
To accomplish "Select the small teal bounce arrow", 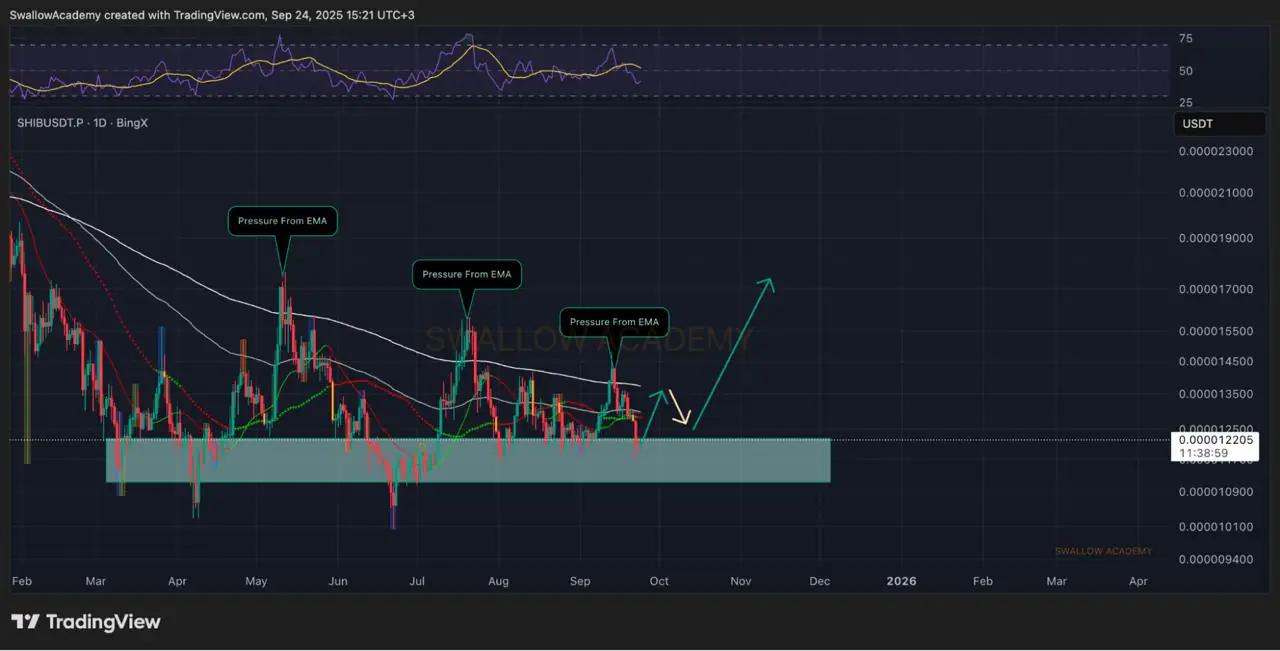I will [x=651, y=413].
